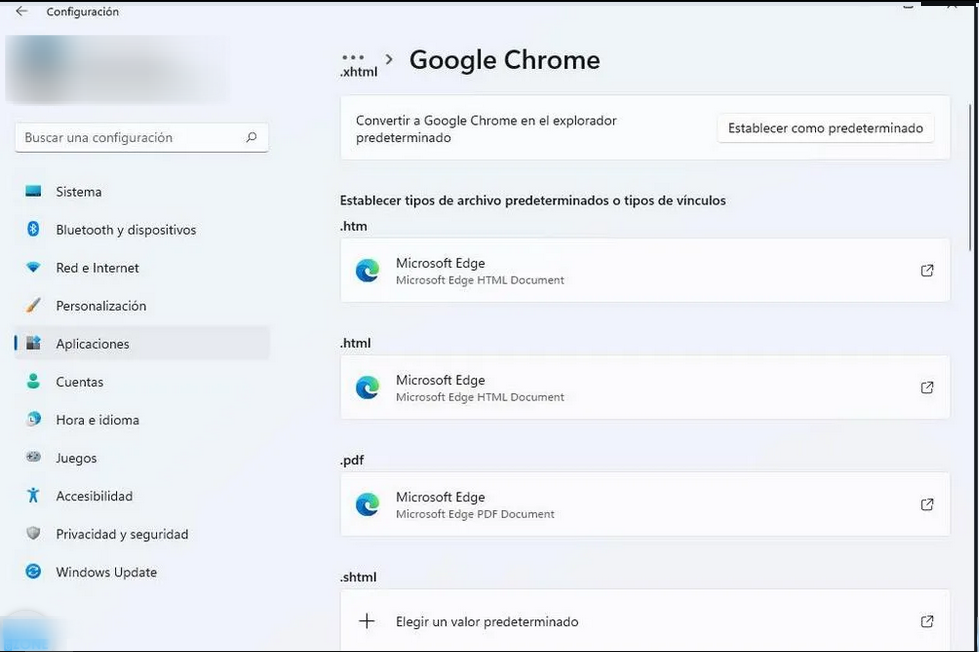The height and width of the screenshot is (652, 979).
Task: Go to Bluetooth y dispositivos
Action: tap(126, 230)
